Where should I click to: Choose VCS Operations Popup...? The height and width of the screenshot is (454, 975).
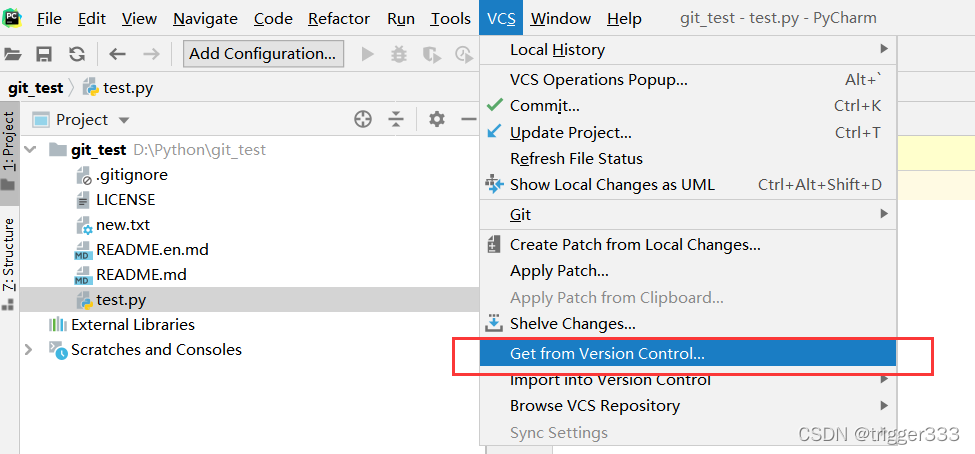(688, 80)
